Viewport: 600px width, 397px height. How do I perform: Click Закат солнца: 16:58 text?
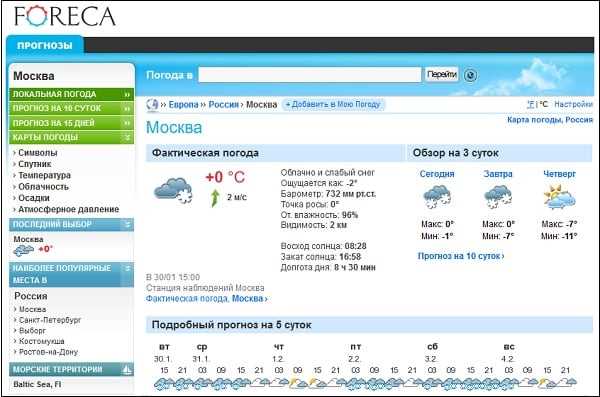pyautogui.click(x=321, y=256)
